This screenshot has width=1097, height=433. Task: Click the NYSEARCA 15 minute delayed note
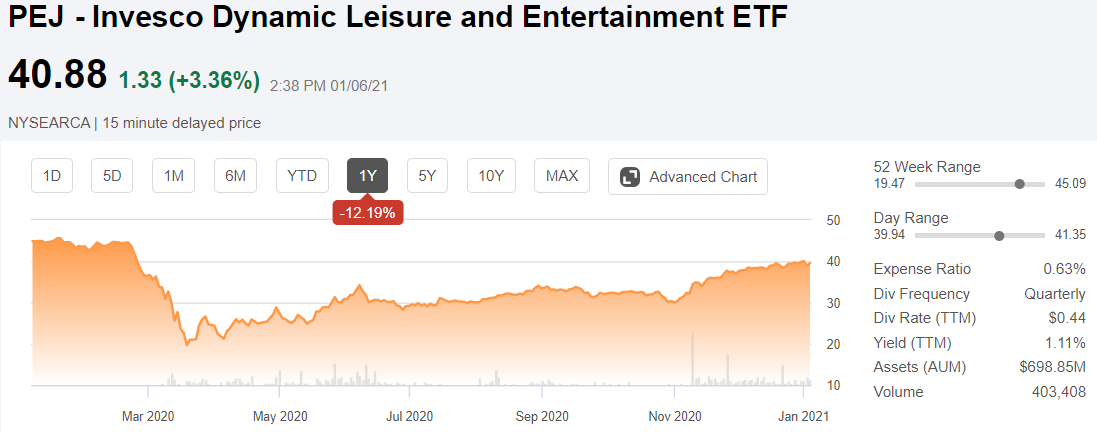[x=134, y=123]
